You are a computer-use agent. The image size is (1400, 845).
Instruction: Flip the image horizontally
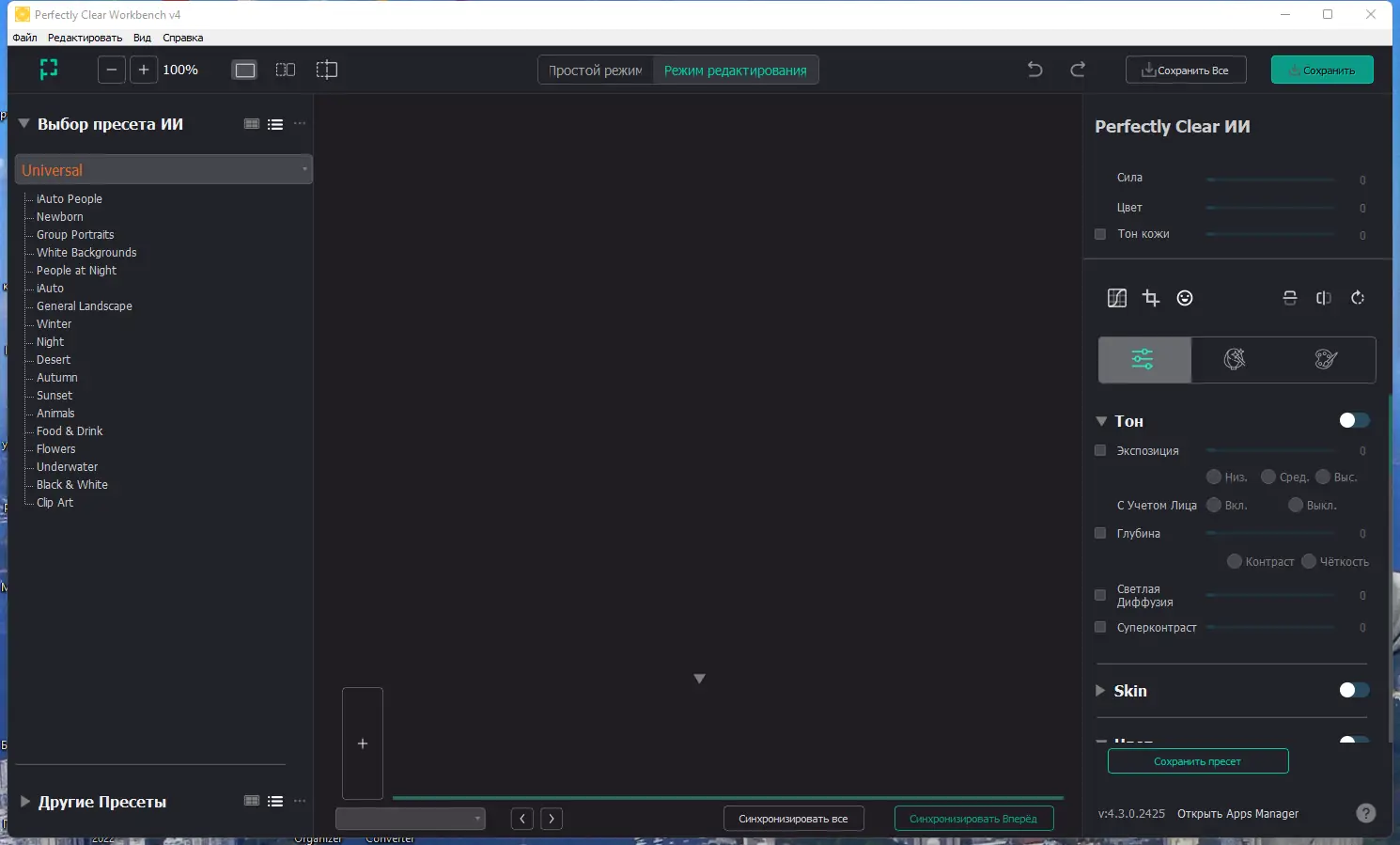1324,298
